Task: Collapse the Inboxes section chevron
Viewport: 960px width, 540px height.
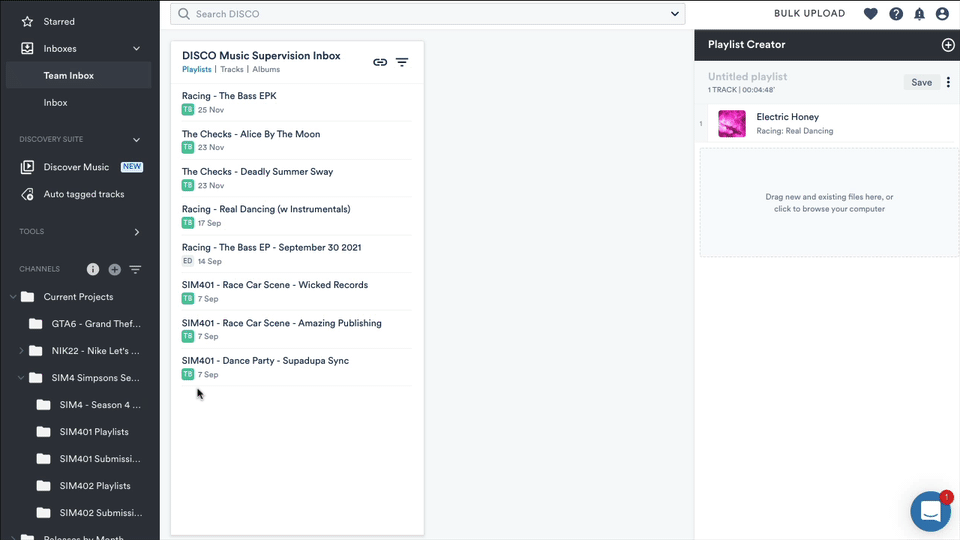Action: point(137,48)
